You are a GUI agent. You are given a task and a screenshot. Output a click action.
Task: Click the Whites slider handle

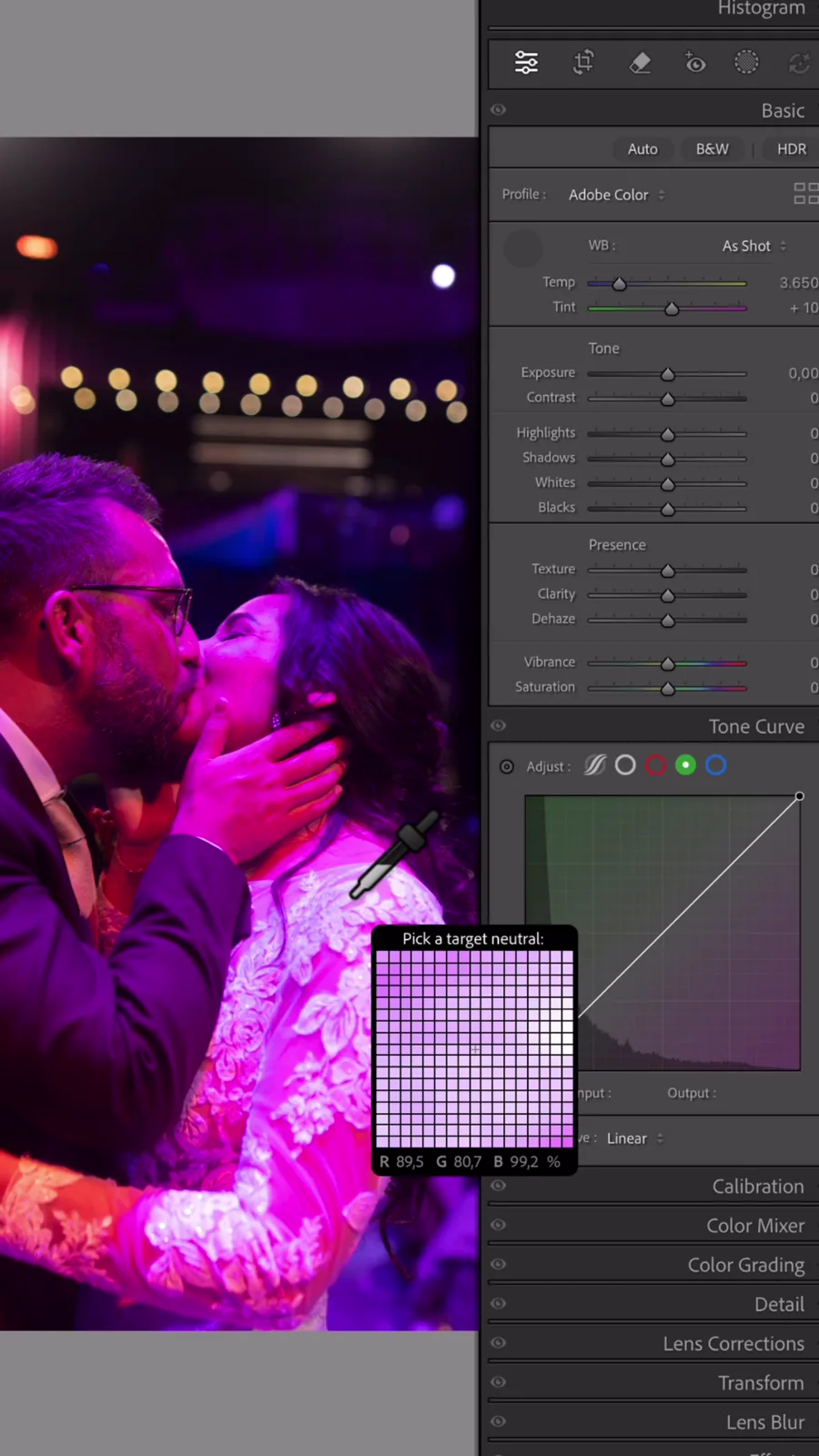668,483
